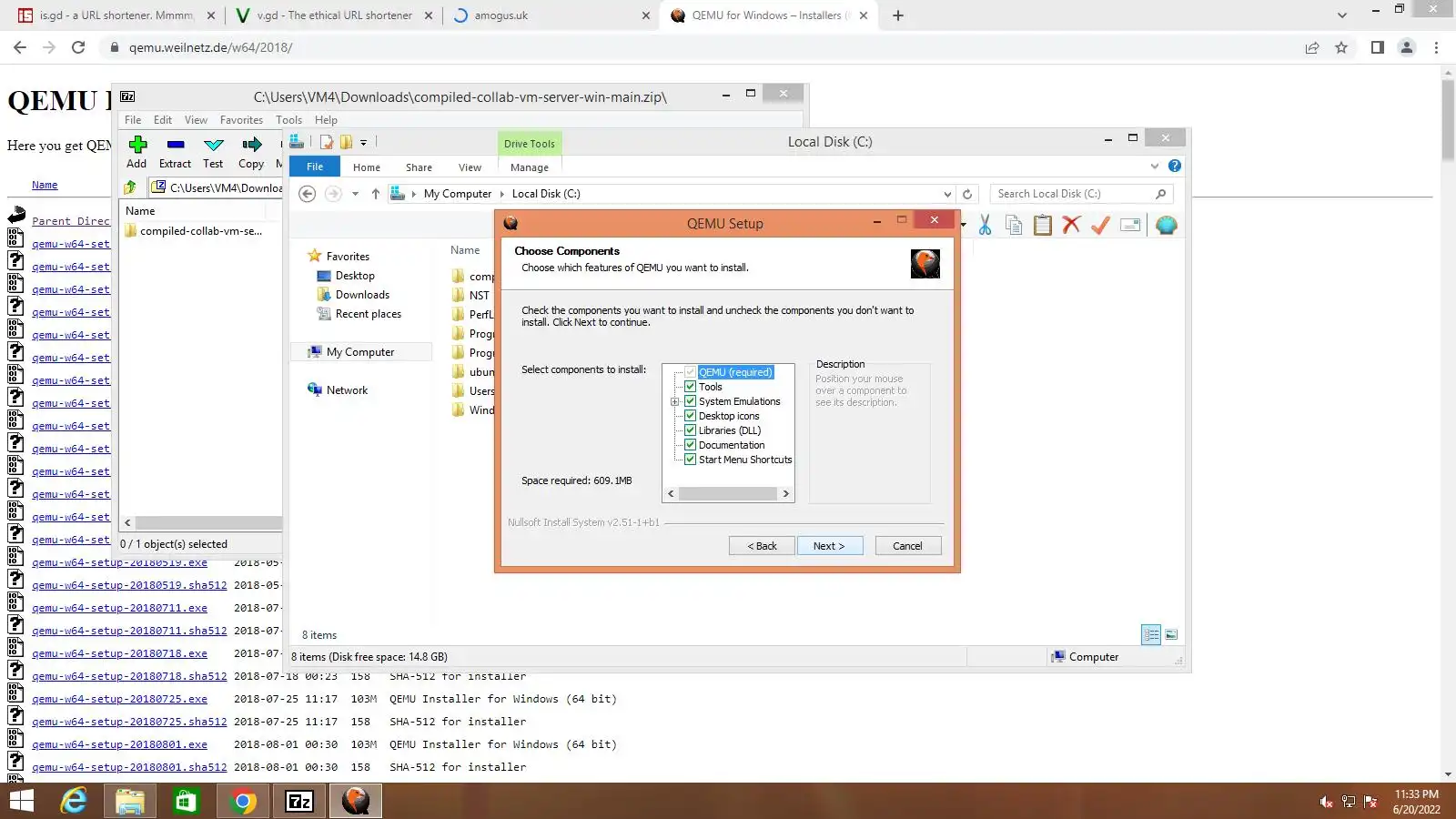The height and width of the screenshot is (819, 1456).
Task: Click the arrow after My Computer in breadcrumb
Action: [501, 194]
